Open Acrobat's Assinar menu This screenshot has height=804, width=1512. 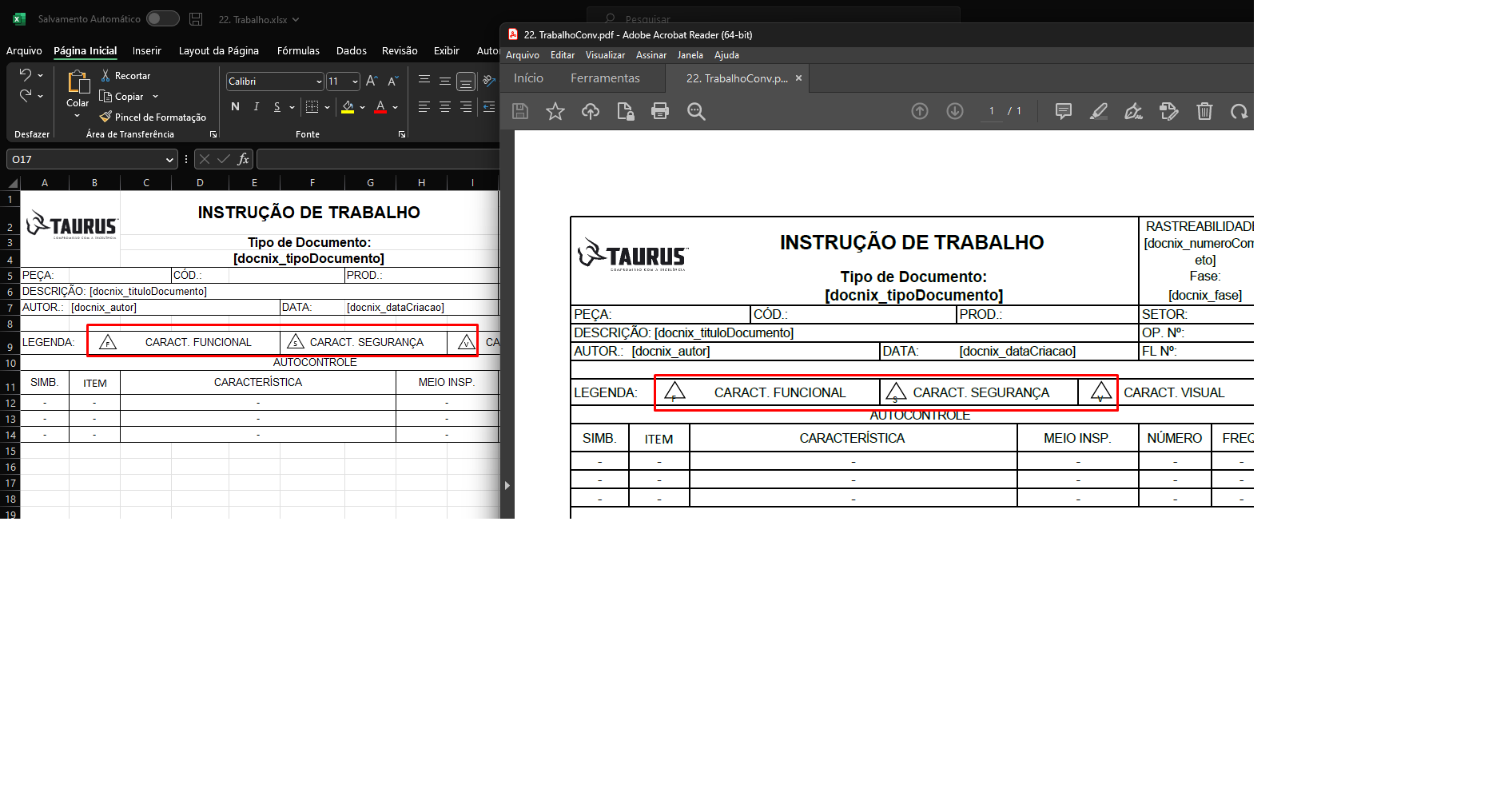[651, 55]
